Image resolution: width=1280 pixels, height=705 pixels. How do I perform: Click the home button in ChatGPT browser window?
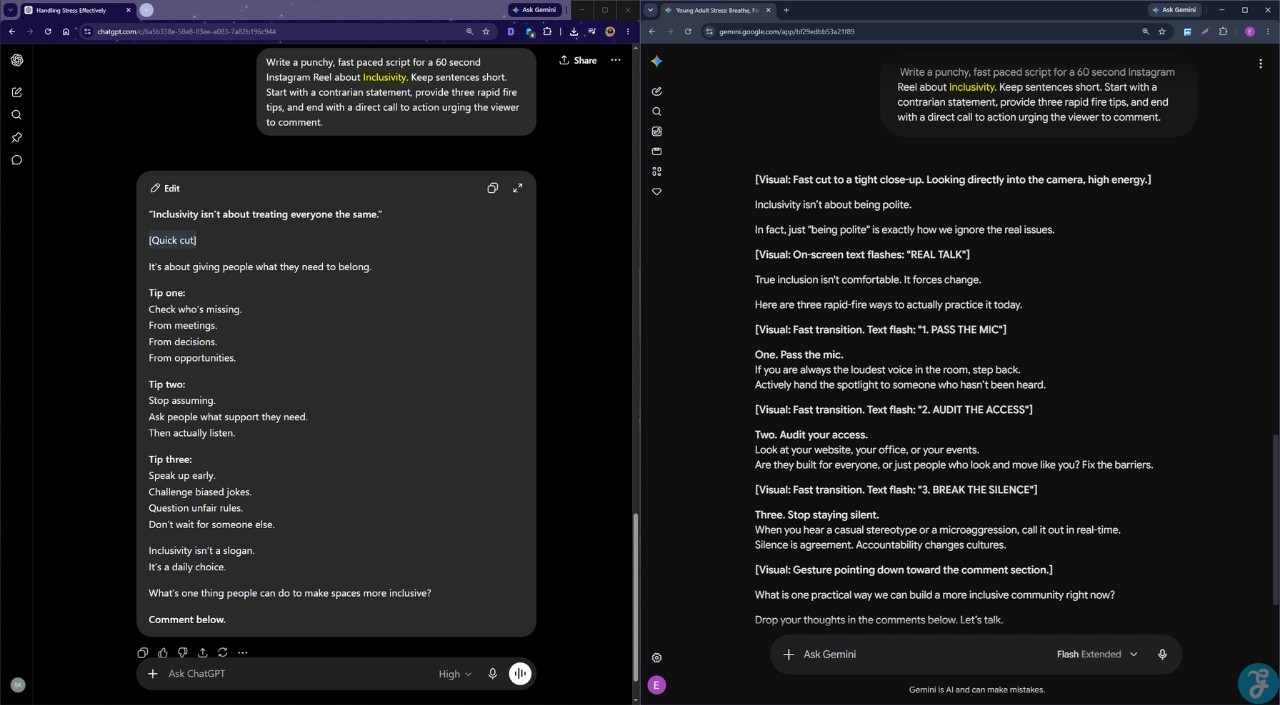[x=66, y=31]
